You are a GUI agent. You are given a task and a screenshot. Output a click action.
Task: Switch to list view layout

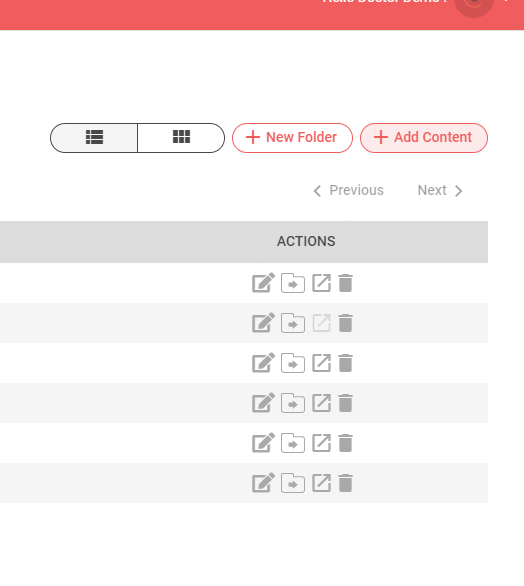click(x=94, y=138)
